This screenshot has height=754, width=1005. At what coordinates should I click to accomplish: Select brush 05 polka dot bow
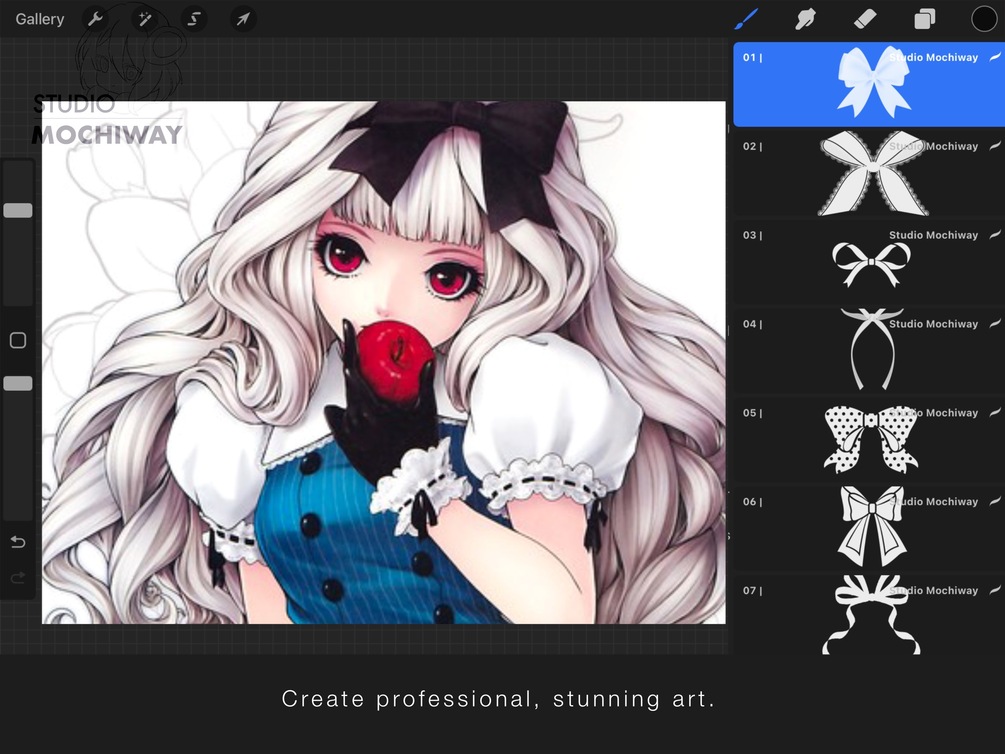[869, 440]
